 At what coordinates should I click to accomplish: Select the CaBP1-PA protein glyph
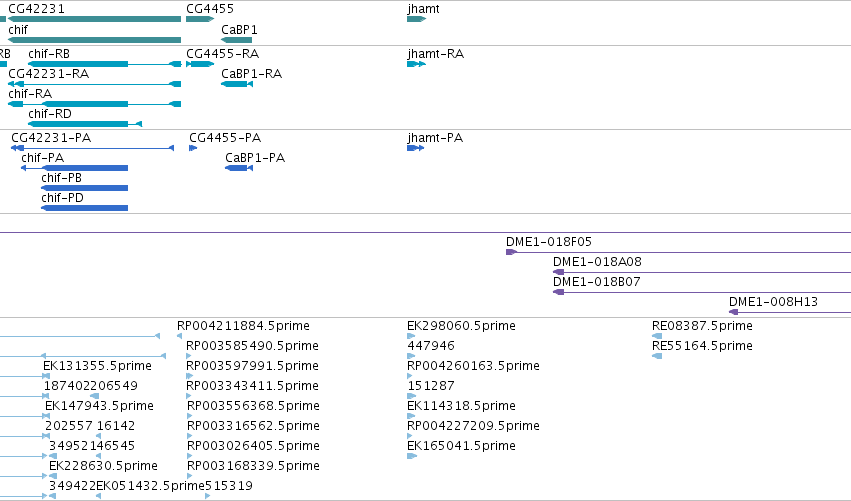[x=239, y=168]
